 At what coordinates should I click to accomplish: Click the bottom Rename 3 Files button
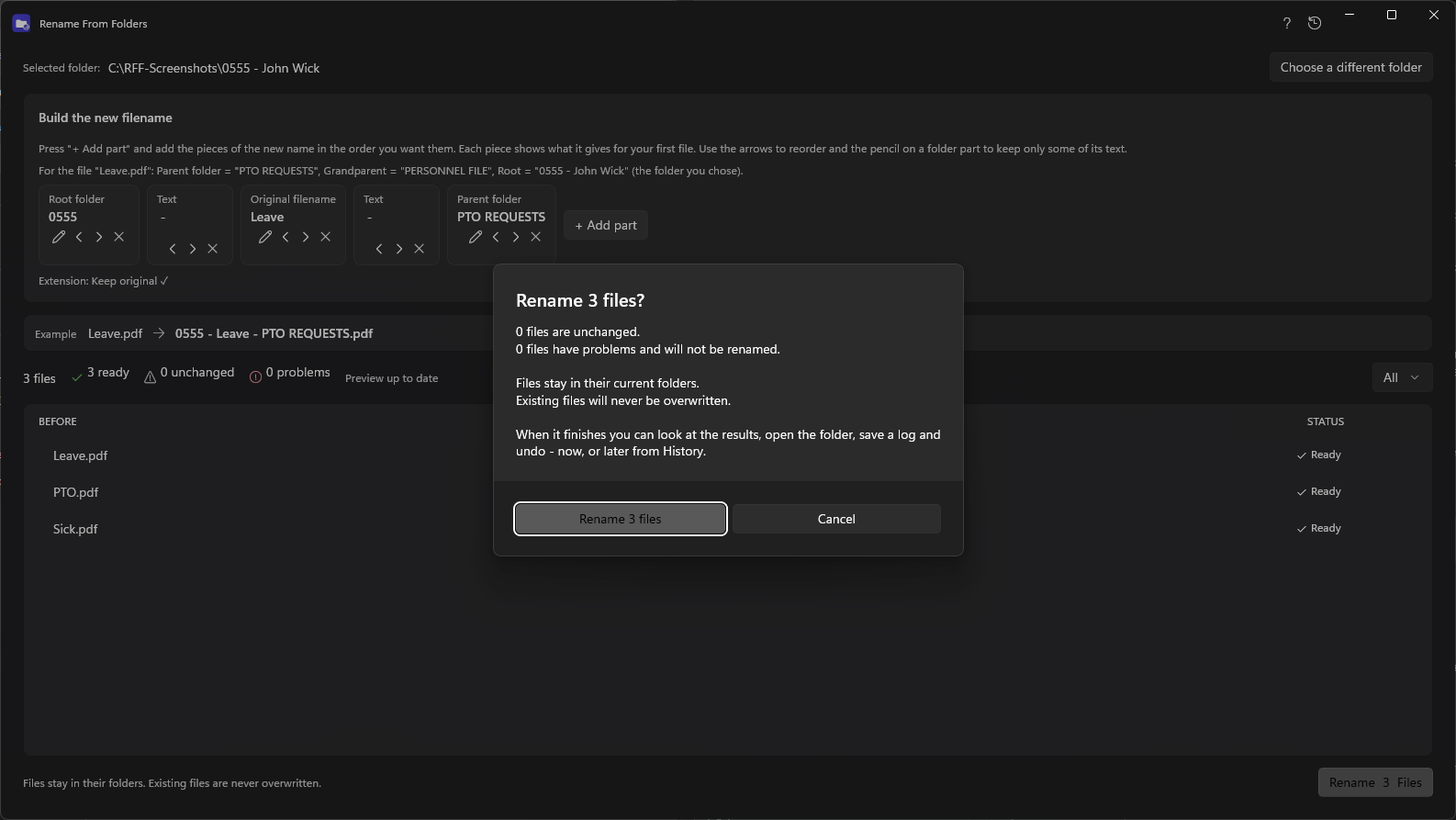coord(1374,782)
